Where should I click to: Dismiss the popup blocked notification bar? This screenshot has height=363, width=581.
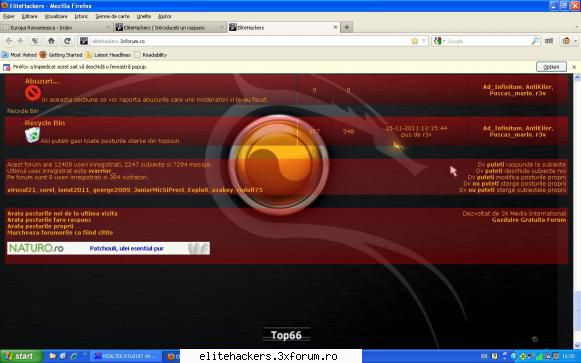pos(574,67)
